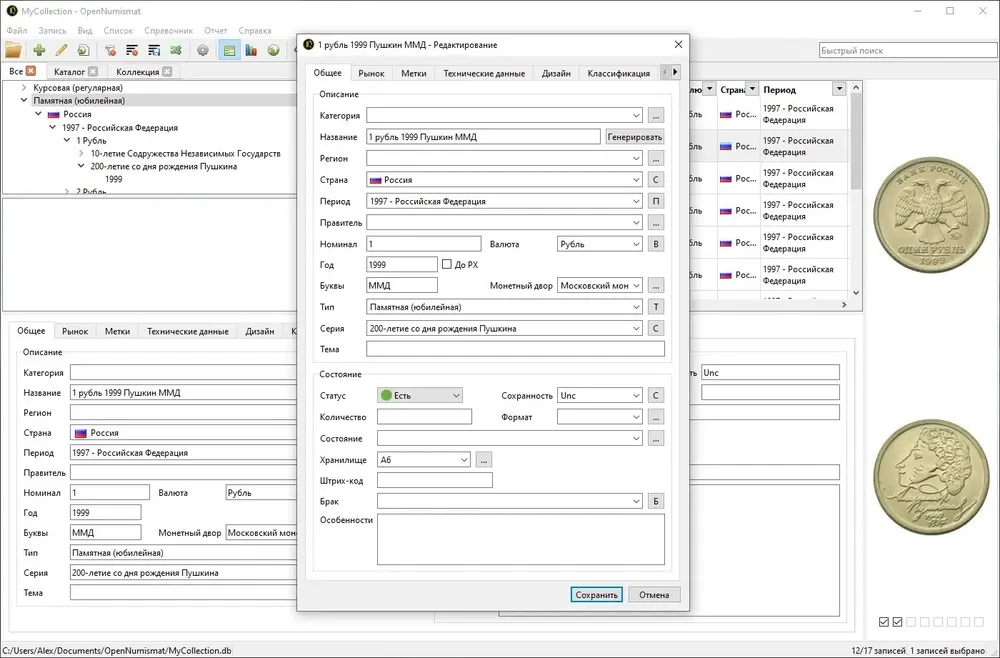This screenshot has height=658, width=1000.
Task: Show statistics with the bar chart icon
Action: [251, 50]
